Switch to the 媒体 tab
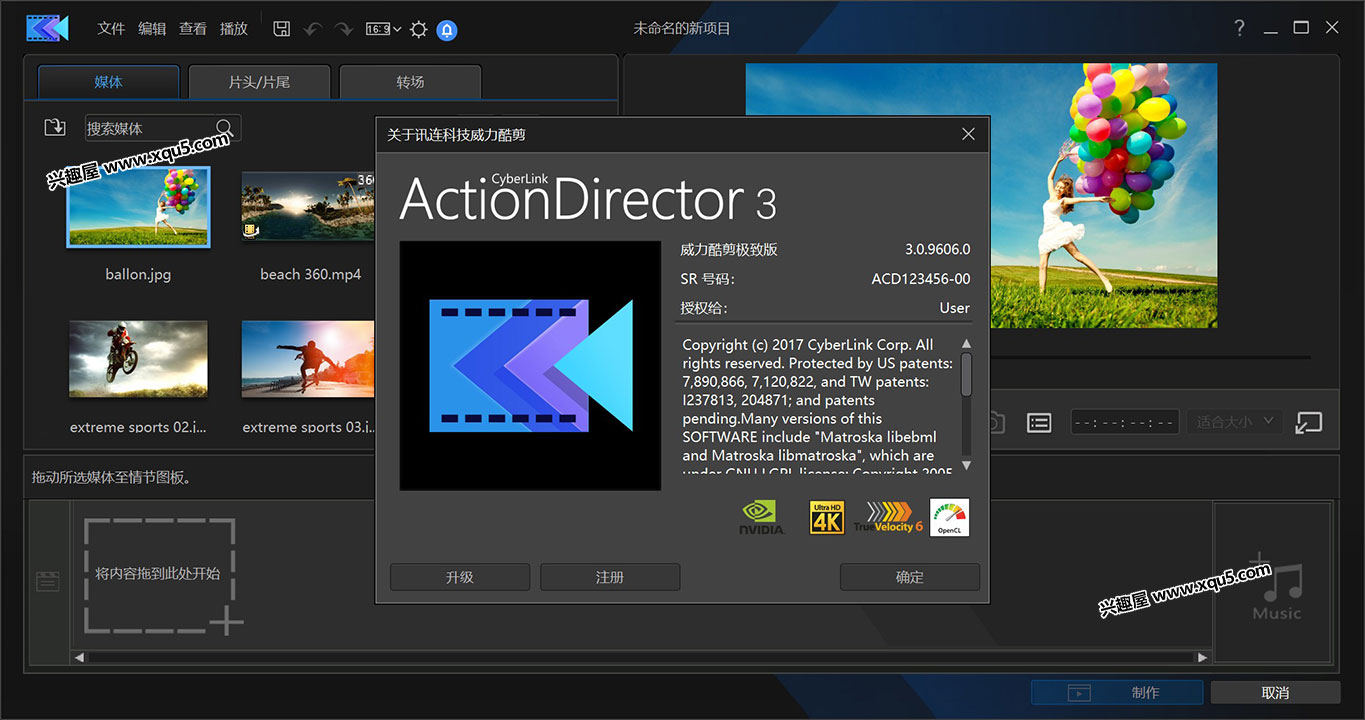 coord(108,82)
